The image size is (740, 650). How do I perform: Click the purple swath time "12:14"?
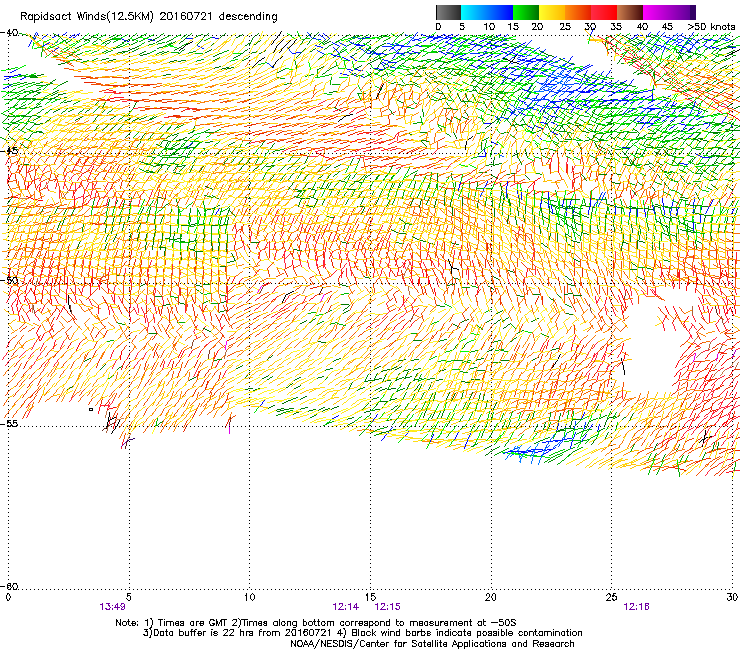[x=345, y=607]
